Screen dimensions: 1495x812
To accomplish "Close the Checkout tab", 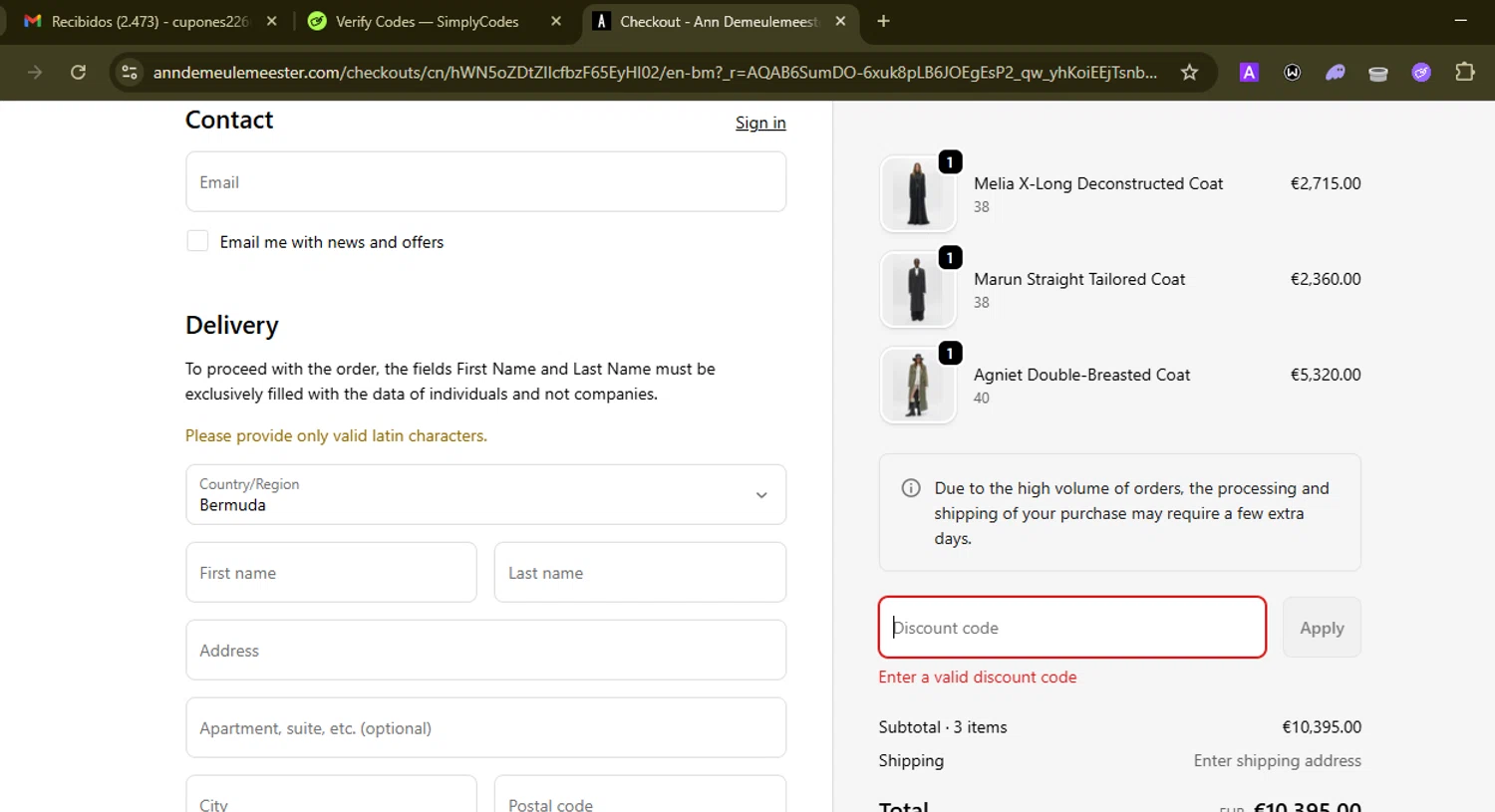I will pos(840,21).
